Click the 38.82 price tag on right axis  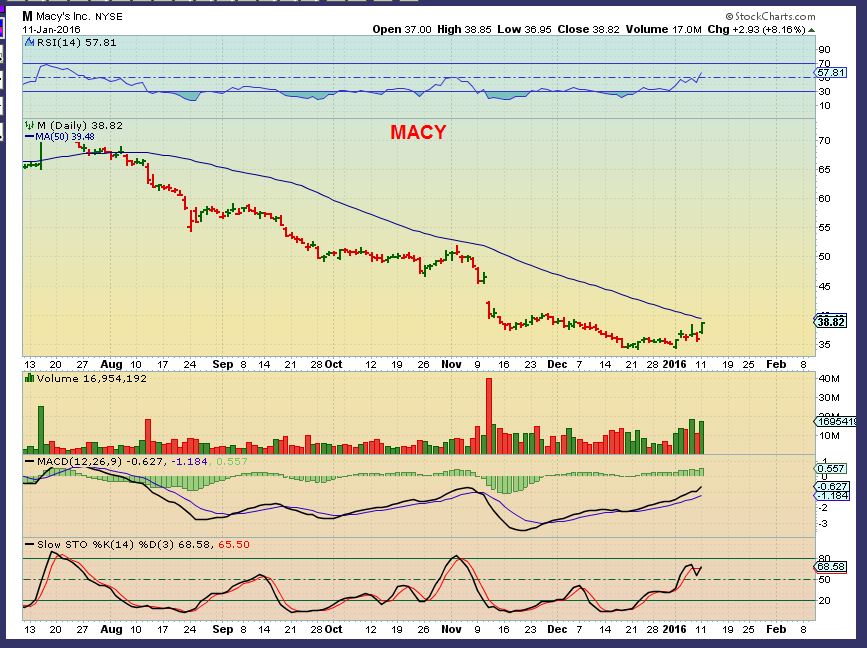click(x=831, y=322)
